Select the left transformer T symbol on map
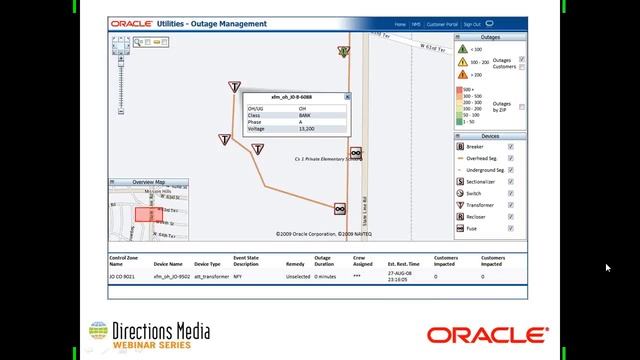Screen dimensions: 640x360 click(x=224, y=140)
